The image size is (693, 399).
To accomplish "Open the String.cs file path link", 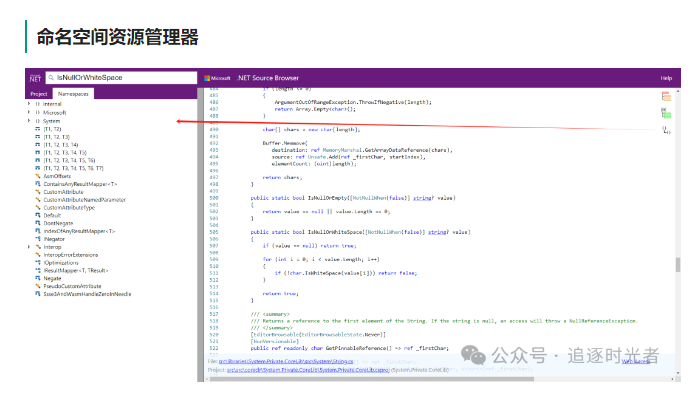I will point(286,361).
